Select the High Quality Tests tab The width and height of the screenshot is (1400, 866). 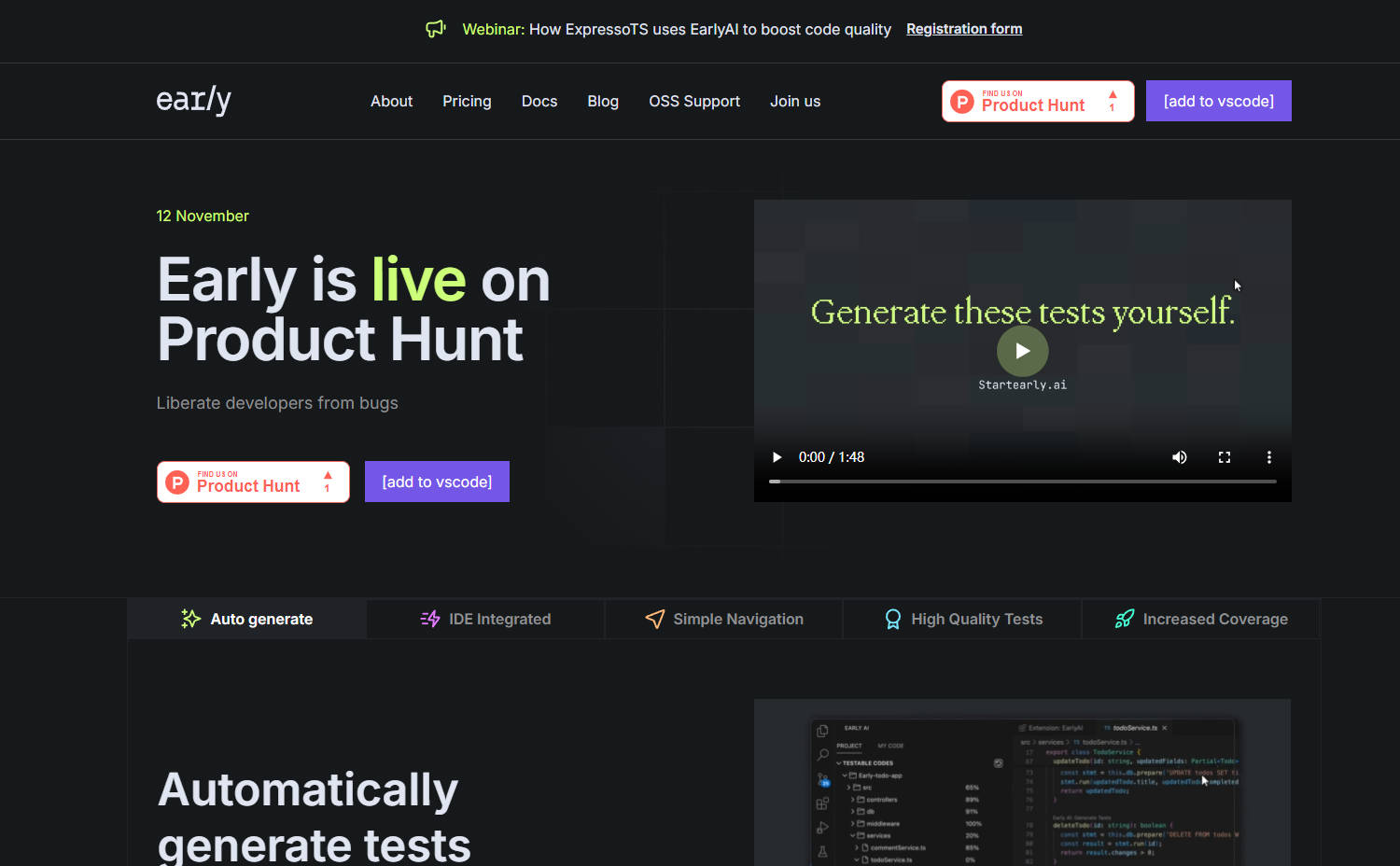pyautogui.click(x=962, y=619)
